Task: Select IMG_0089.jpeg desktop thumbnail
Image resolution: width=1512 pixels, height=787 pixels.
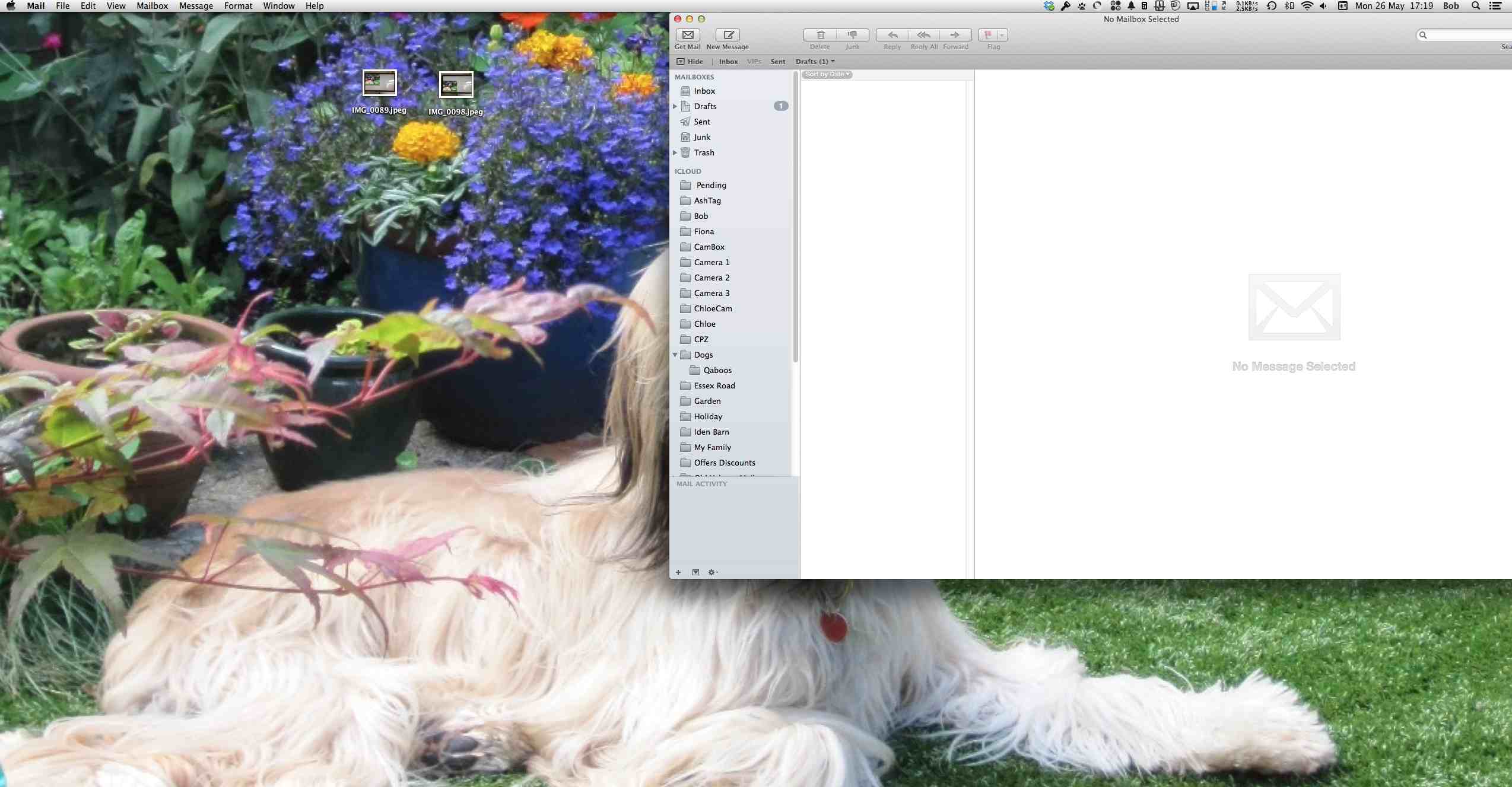Action: 379,84
